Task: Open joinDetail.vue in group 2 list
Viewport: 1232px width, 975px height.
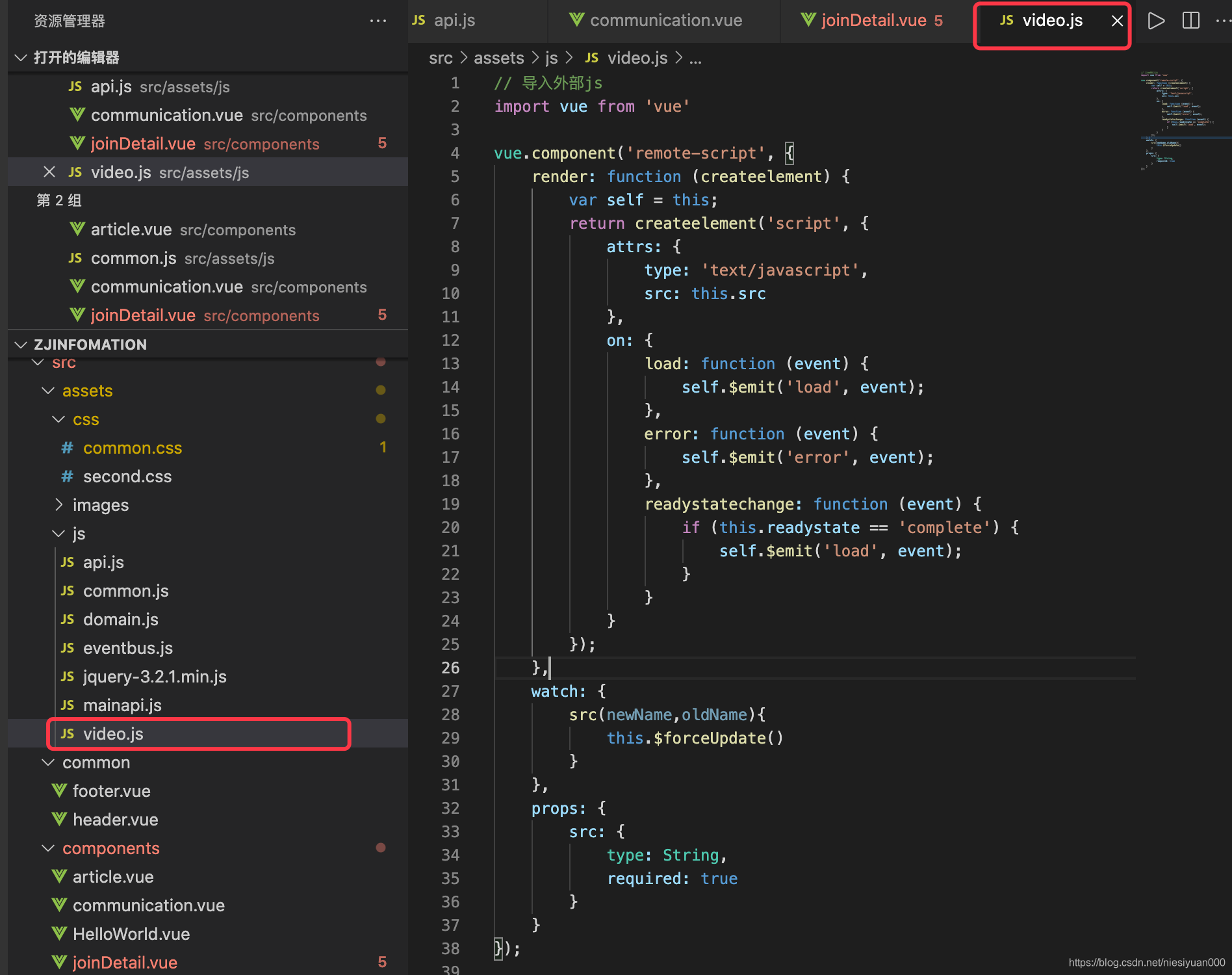Action: click(208, 315)
